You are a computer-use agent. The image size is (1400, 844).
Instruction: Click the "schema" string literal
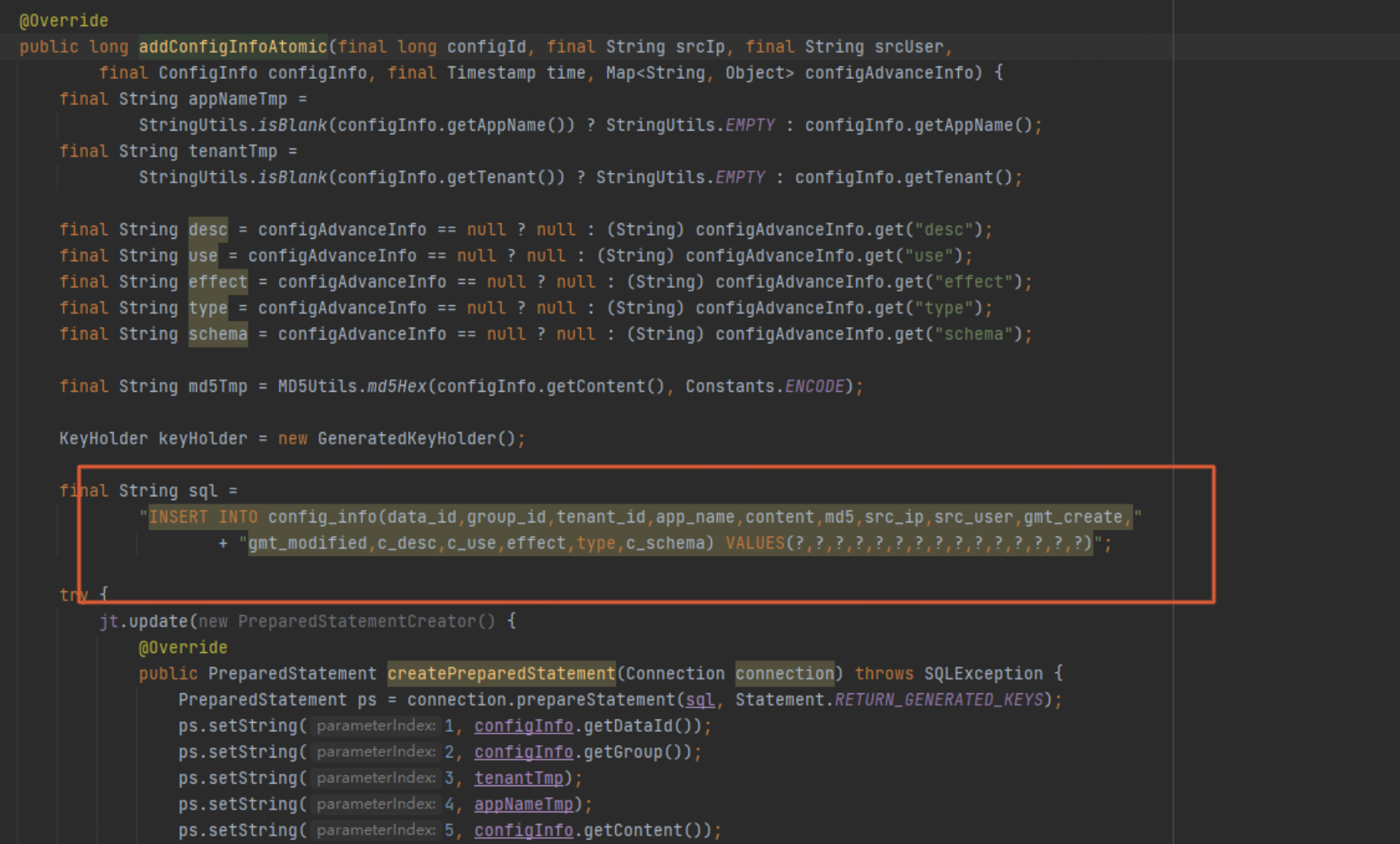pyautogui.click(x=974, y=335)
